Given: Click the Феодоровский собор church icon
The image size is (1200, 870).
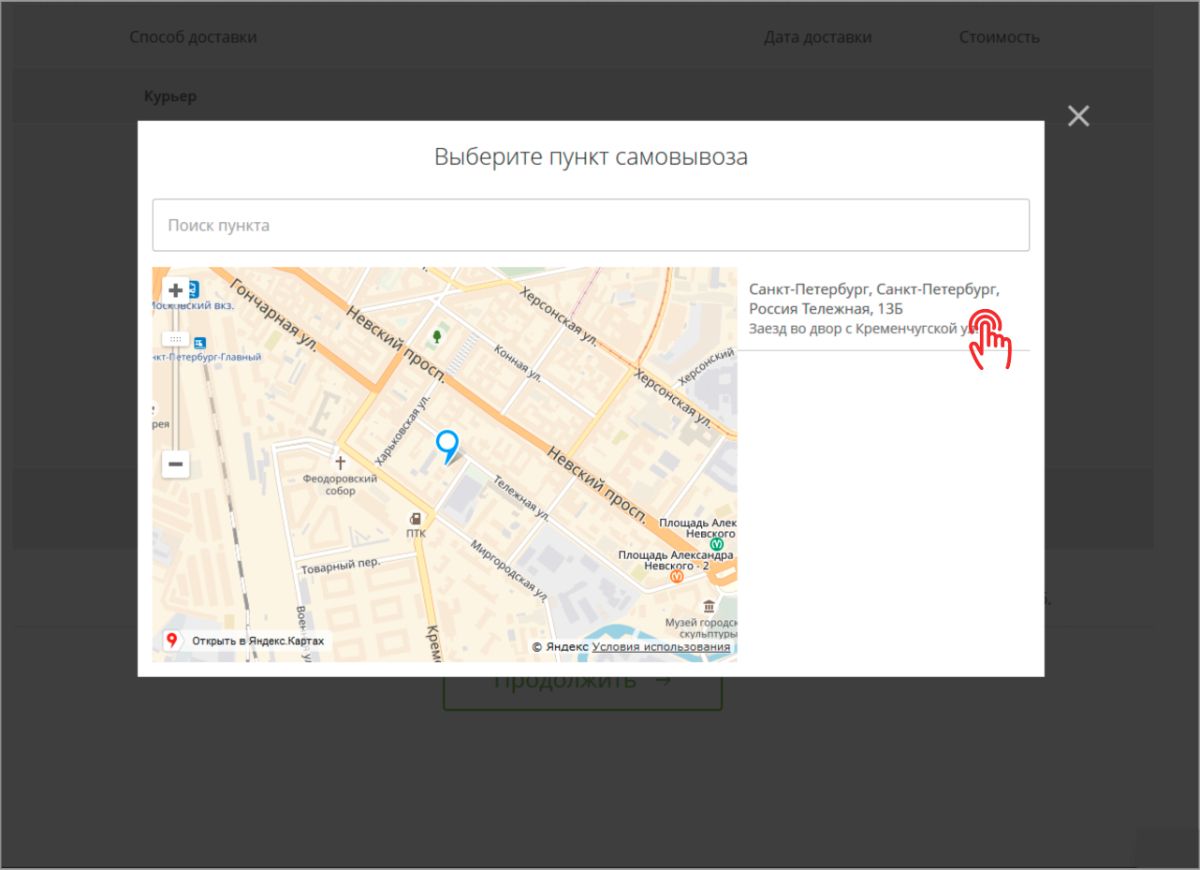Looking at the screenshot, I should (x=340, y=462).
